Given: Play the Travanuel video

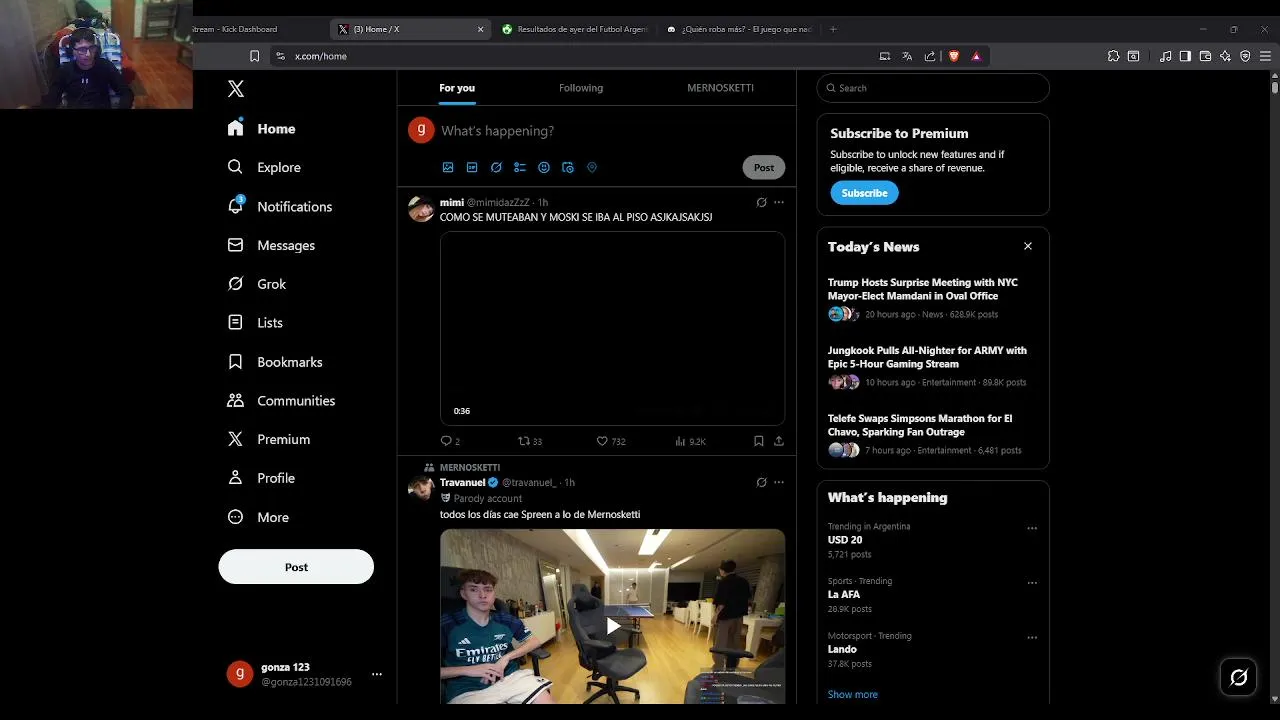Looking at the screenshot, I should (x=612, y=626).
